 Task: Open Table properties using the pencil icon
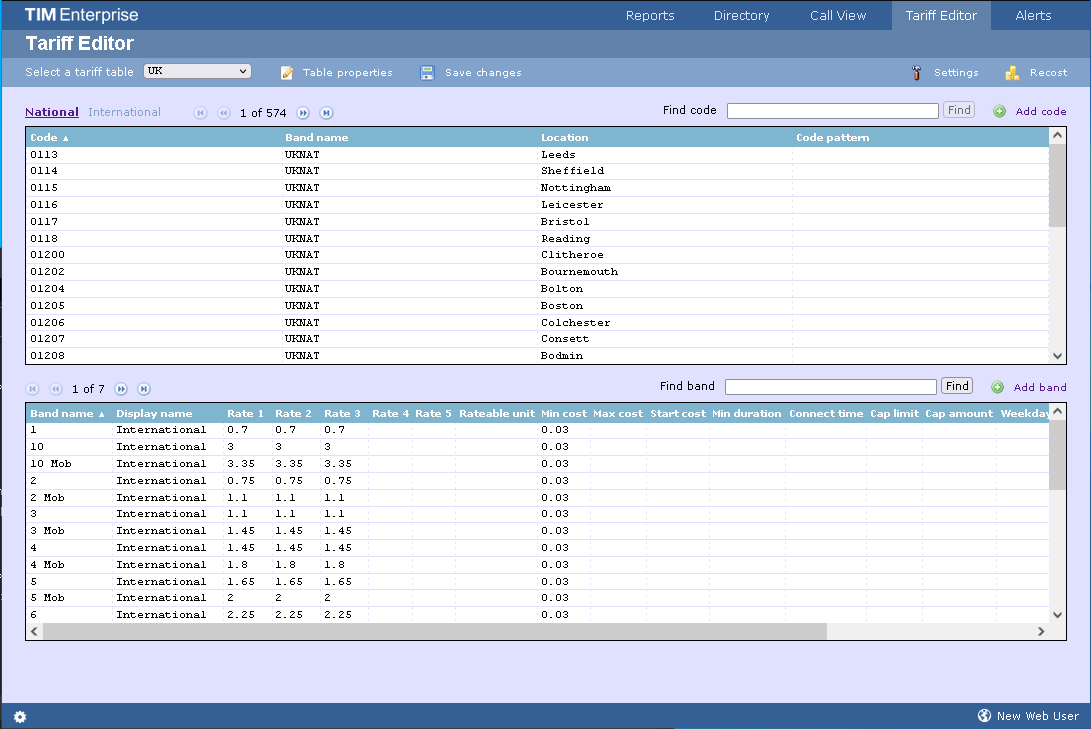coord(286,72)
